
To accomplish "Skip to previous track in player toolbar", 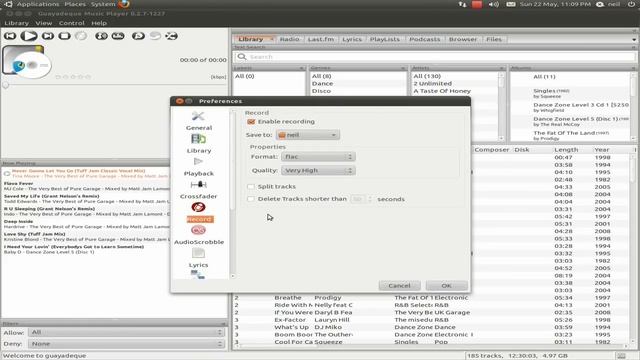I will [x=10, y=36].
